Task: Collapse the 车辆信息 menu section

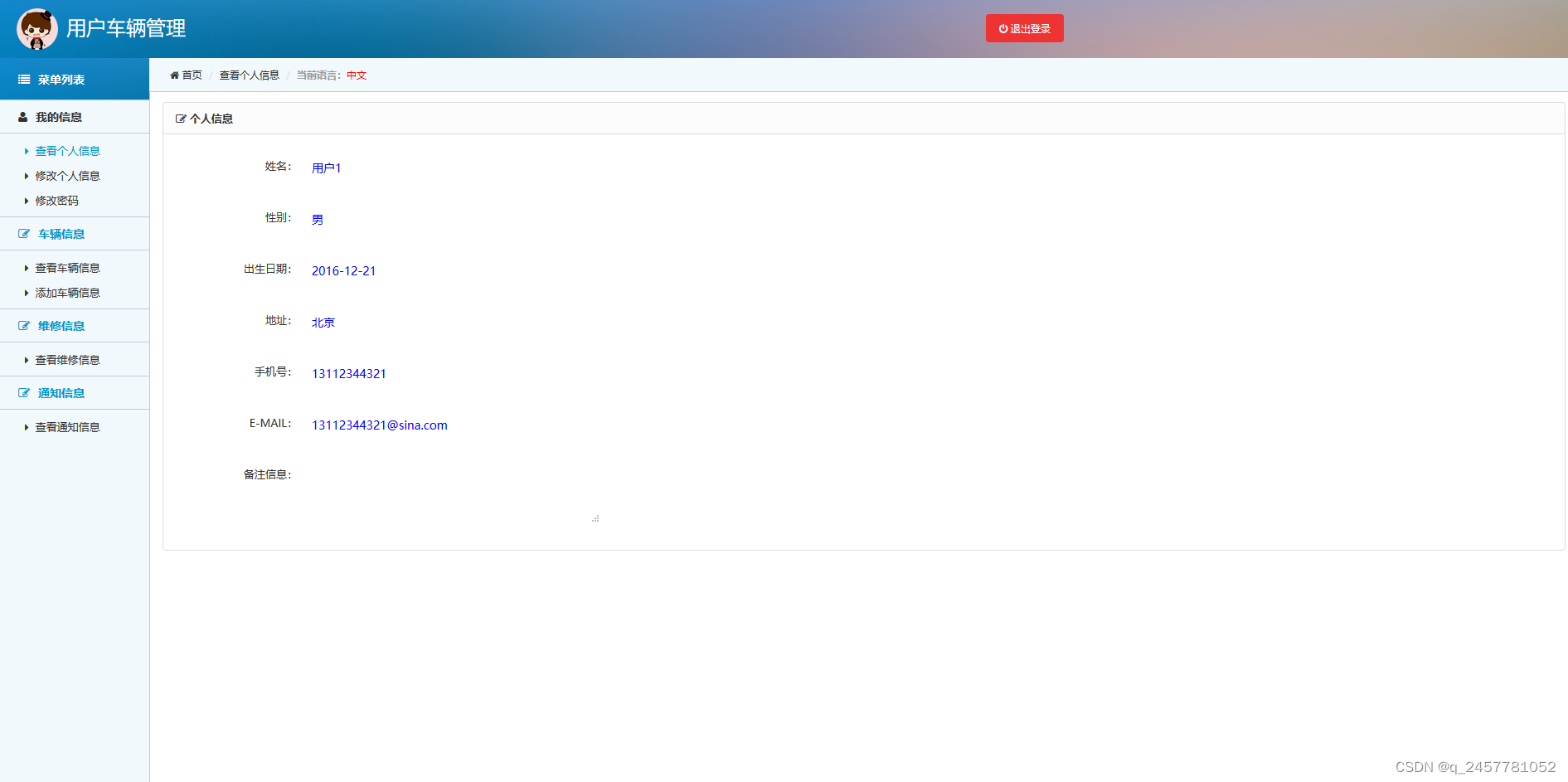Action: [75, 234]
